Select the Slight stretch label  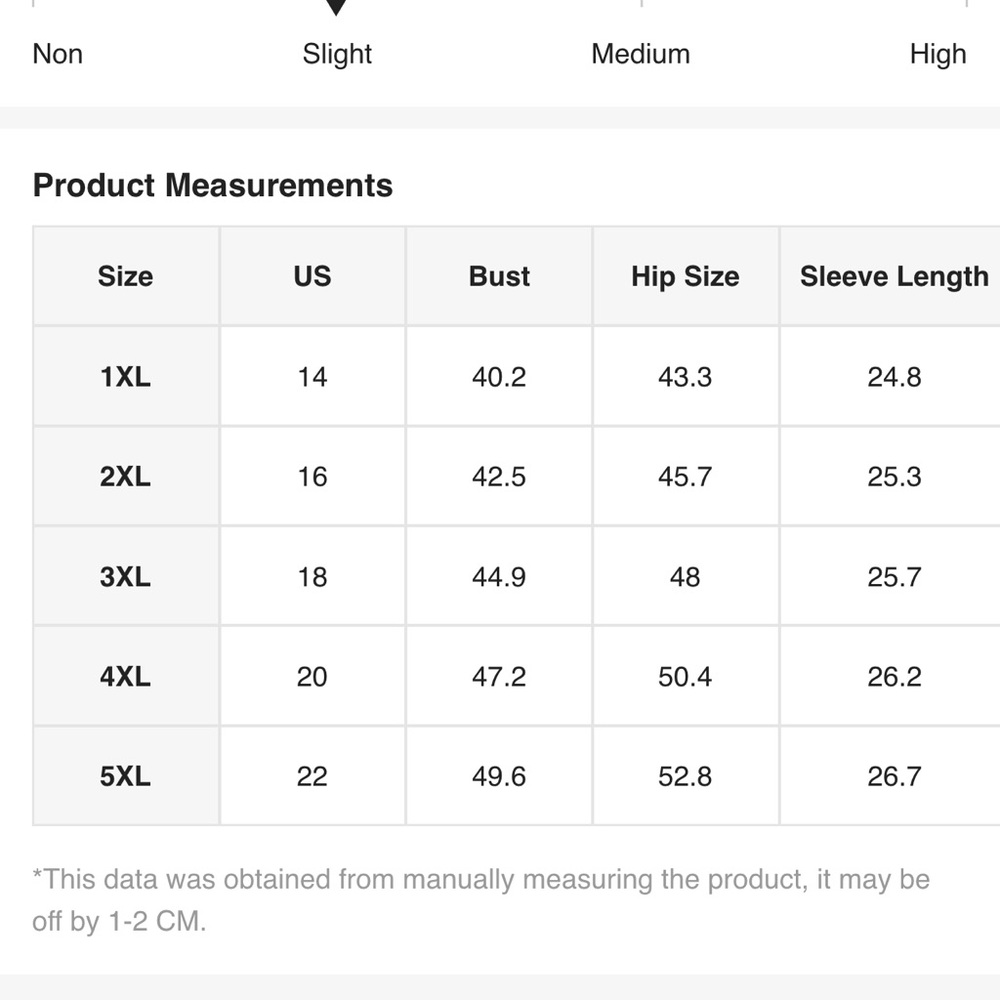tap(337, 54)
